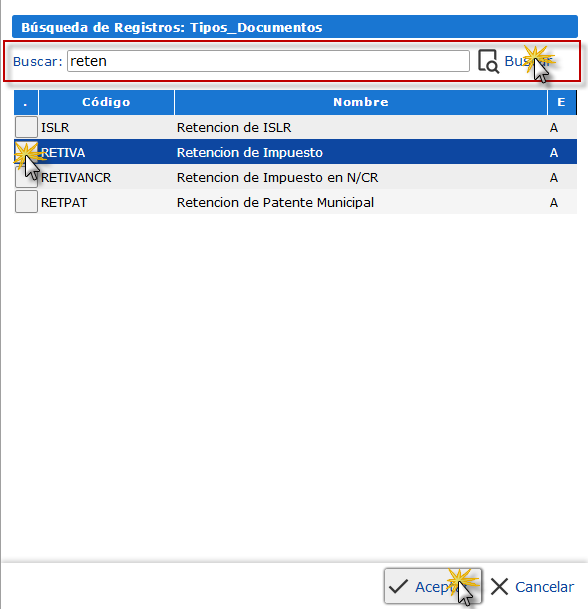Viewport: 588px width, 609px height.
Task: Select the Retencion de Patente Municipal row
Action: (295, 202)
